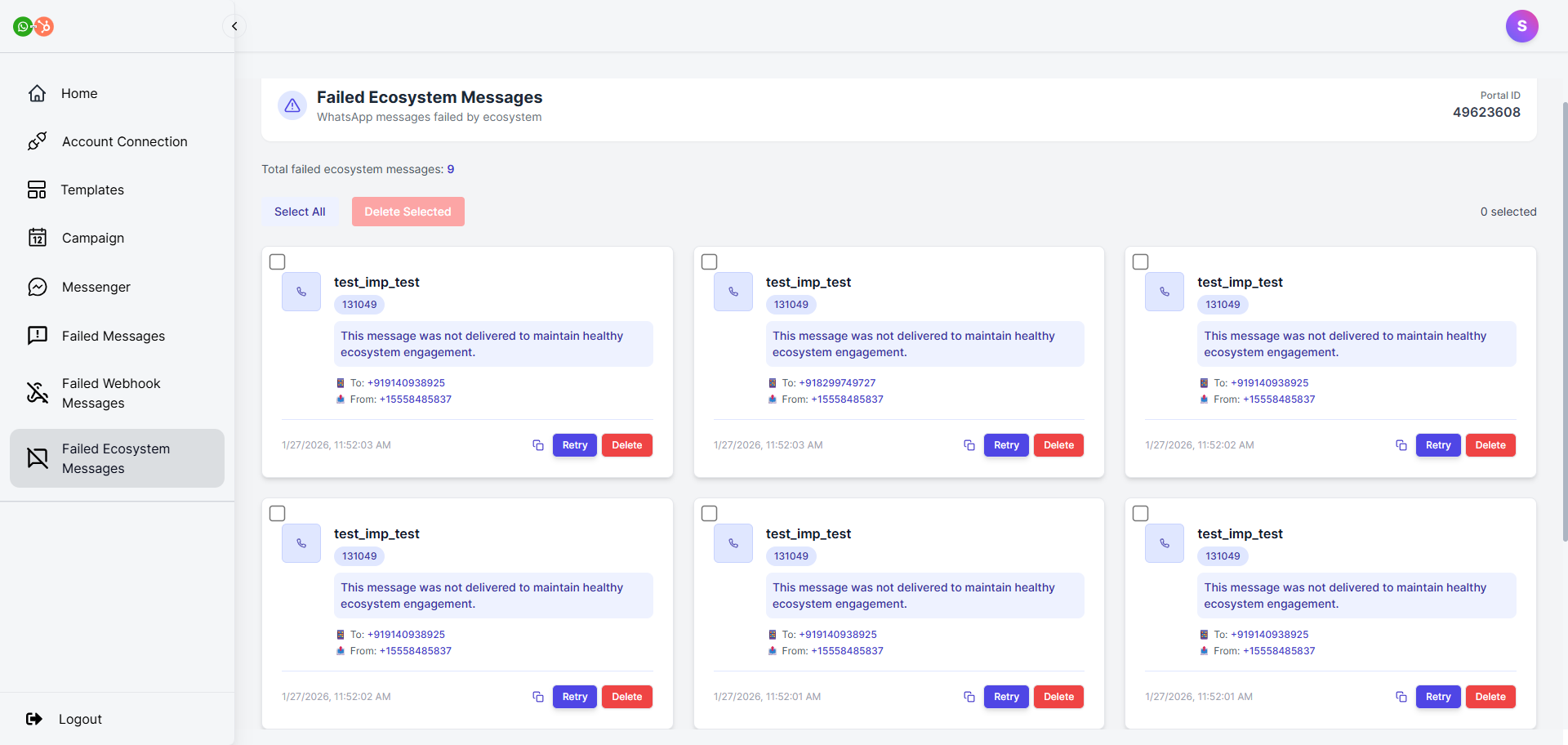Click the warning triangle header icon
The image size is (1568, 745).
click(292, 105)
